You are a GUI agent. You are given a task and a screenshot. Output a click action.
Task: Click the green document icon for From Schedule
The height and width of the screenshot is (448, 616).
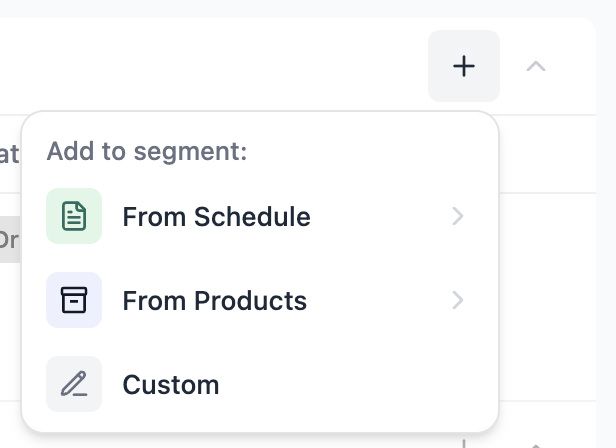74,216
